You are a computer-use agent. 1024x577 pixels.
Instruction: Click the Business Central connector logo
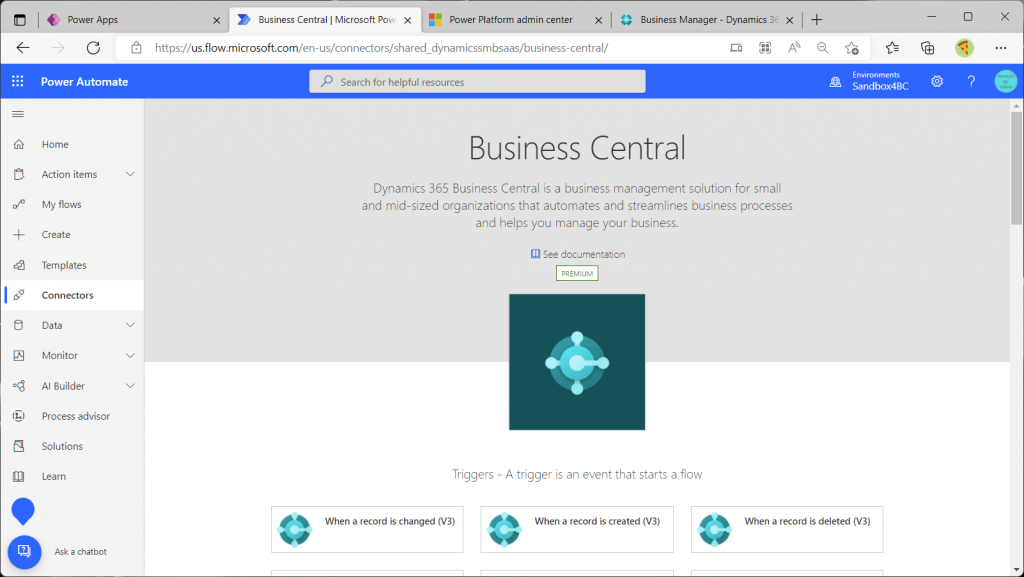click(x=577, y=362)
